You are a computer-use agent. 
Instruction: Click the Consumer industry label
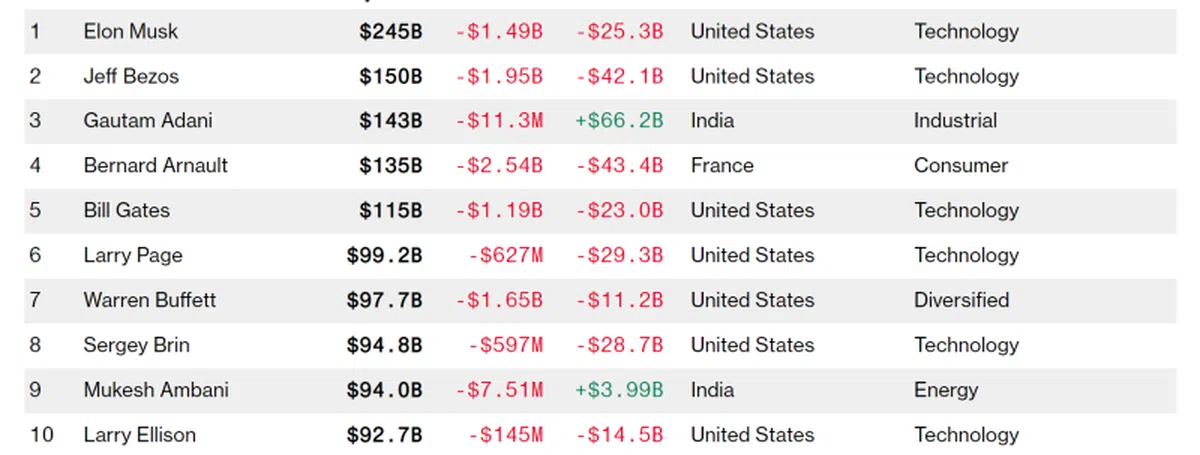(x=960, y=166)
